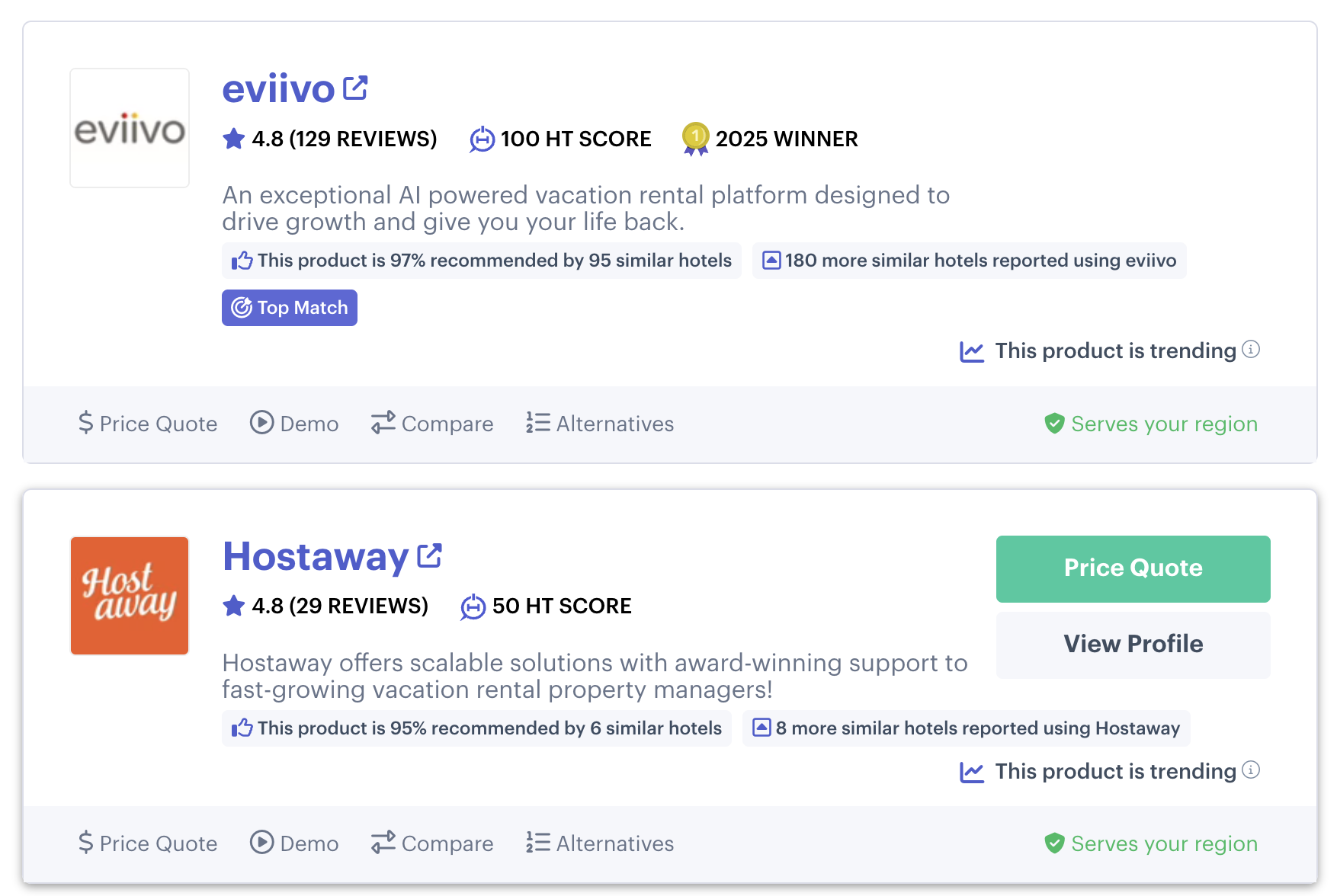Click the trending chart icon in the Hostaway card
The height and width of the screenshot is (896, 1337).
coord(972,772)
